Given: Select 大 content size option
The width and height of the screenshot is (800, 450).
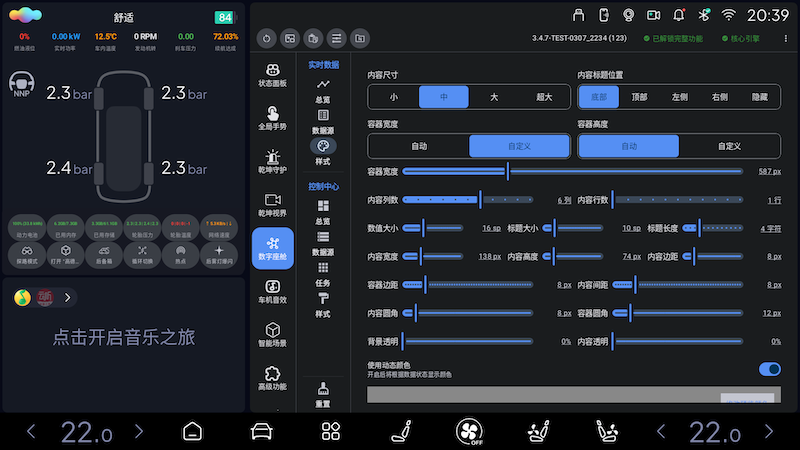Looking at the screenshot, I should [494, 97].
